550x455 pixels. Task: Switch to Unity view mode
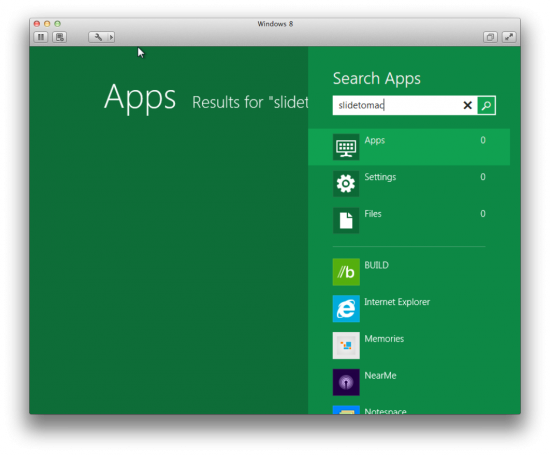coord(490,37)
